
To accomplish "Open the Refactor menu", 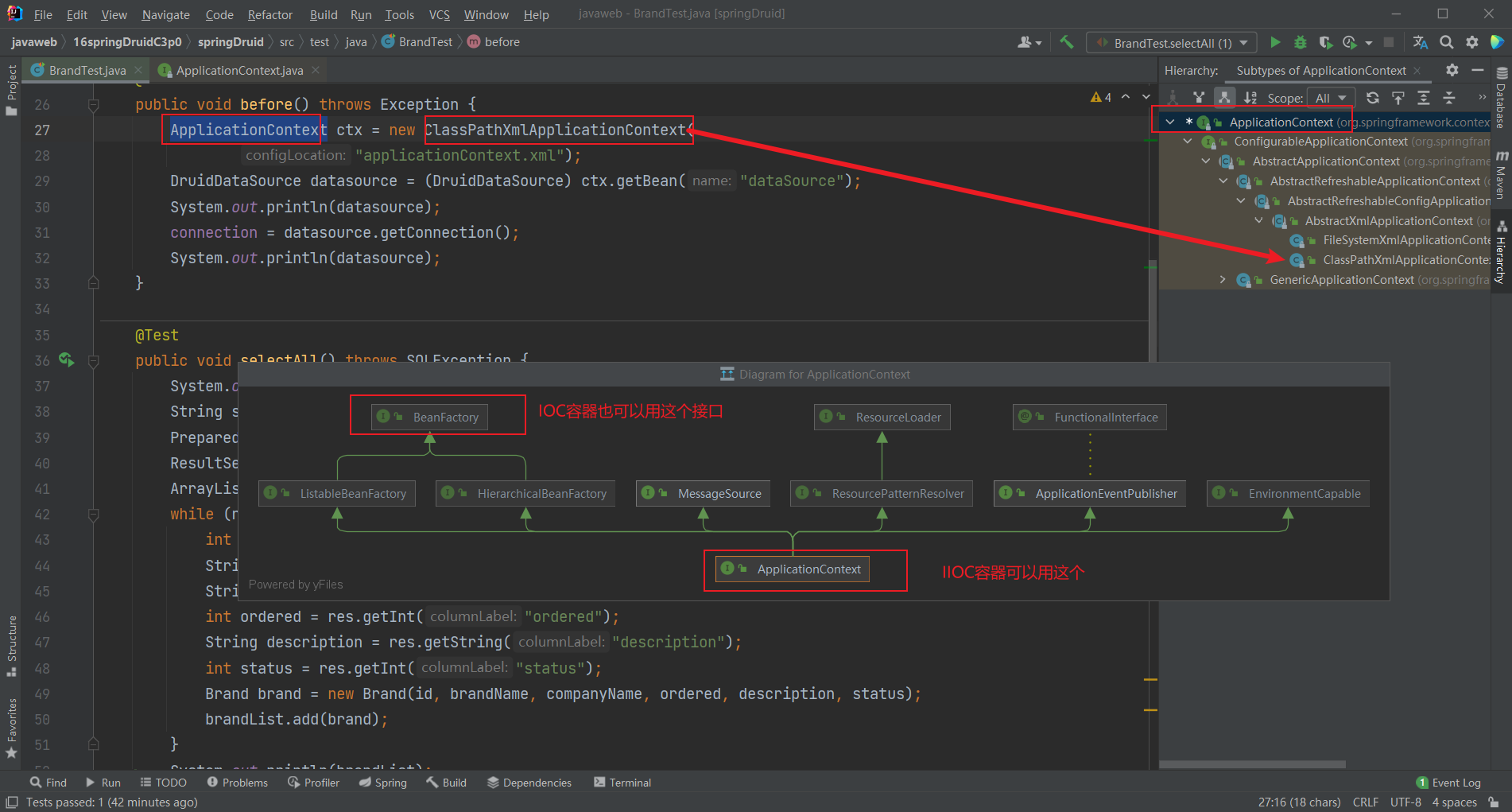I will [270, 14].
